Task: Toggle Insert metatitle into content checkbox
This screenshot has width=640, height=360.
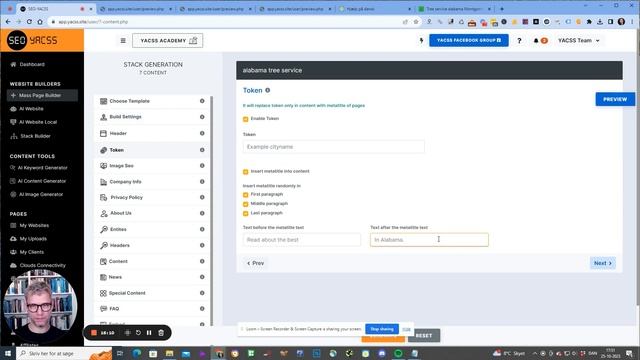Action: tap(246, 172)
